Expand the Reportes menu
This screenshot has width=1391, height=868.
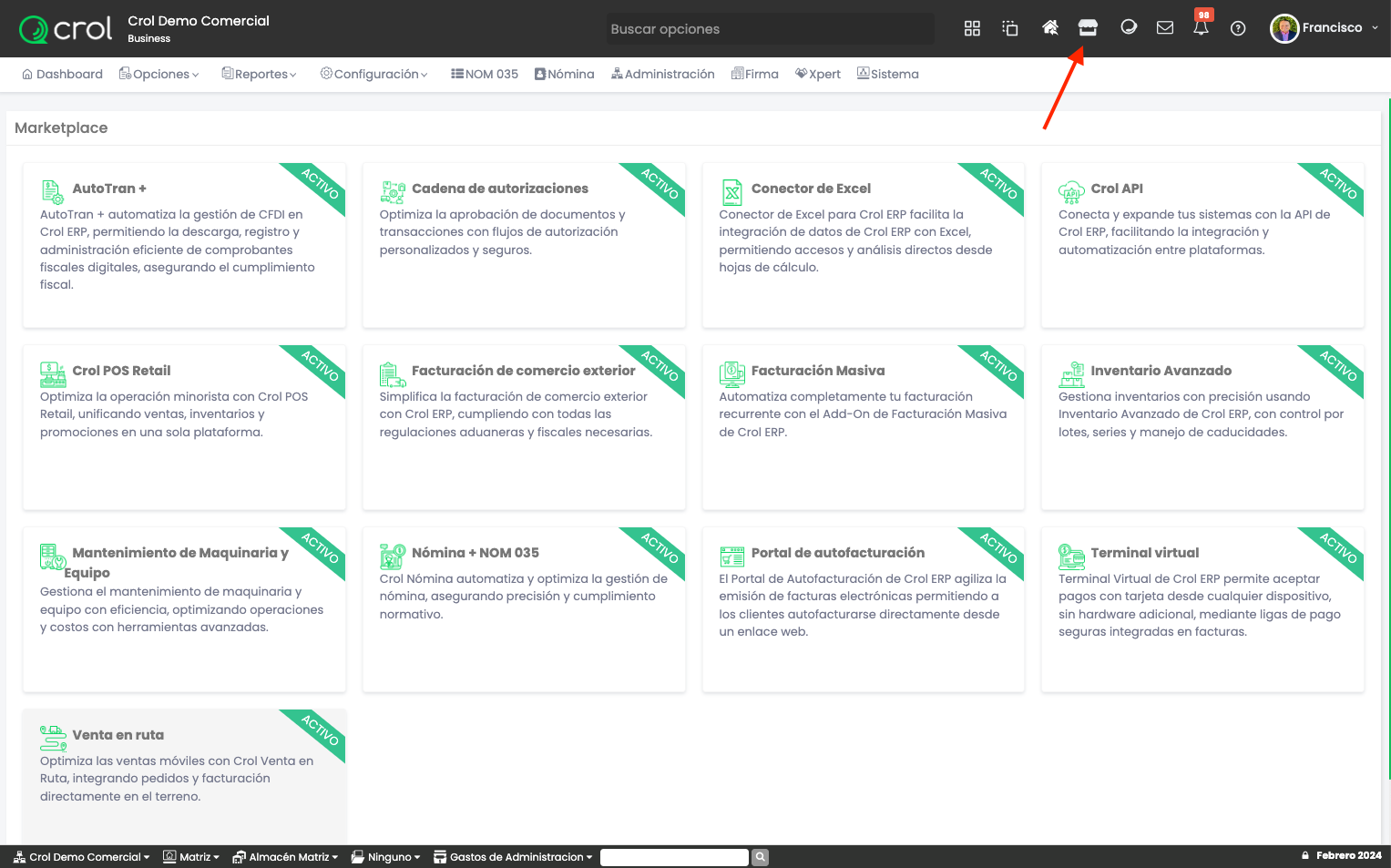coord(260,74)
